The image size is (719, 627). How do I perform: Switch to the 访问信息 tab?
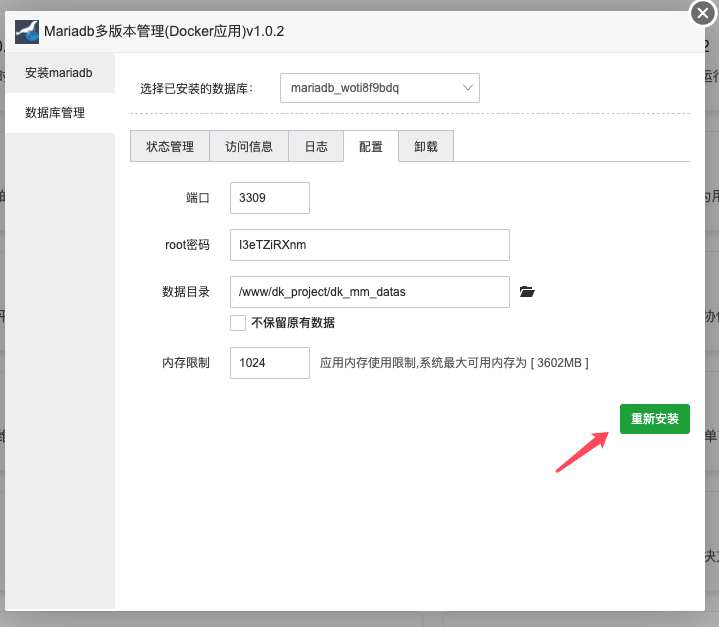[249, 146]
